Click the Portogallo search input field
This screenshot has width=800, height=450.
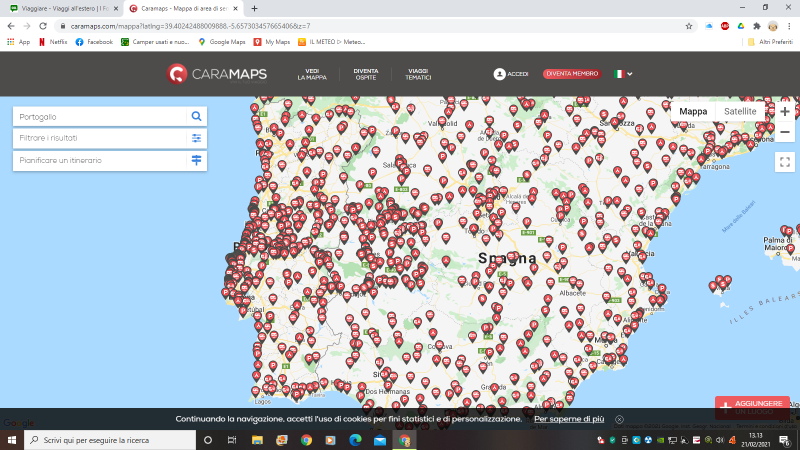(x=100, y=116)
